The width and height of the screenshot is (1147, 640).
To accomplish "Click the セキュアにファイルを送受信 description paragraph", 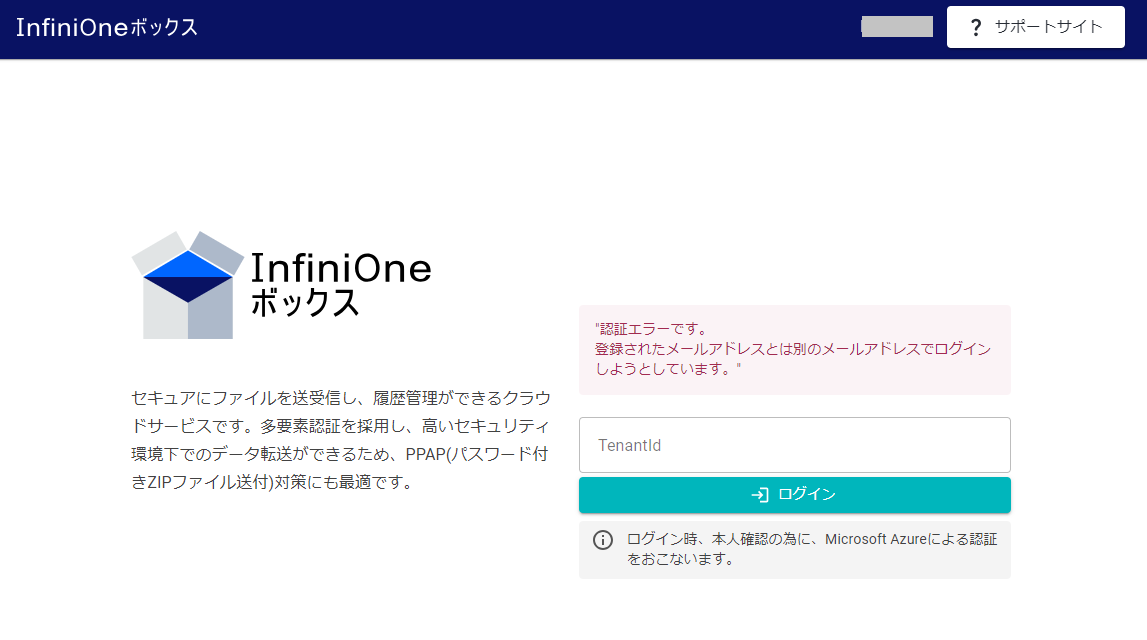I will click(341, 440).
